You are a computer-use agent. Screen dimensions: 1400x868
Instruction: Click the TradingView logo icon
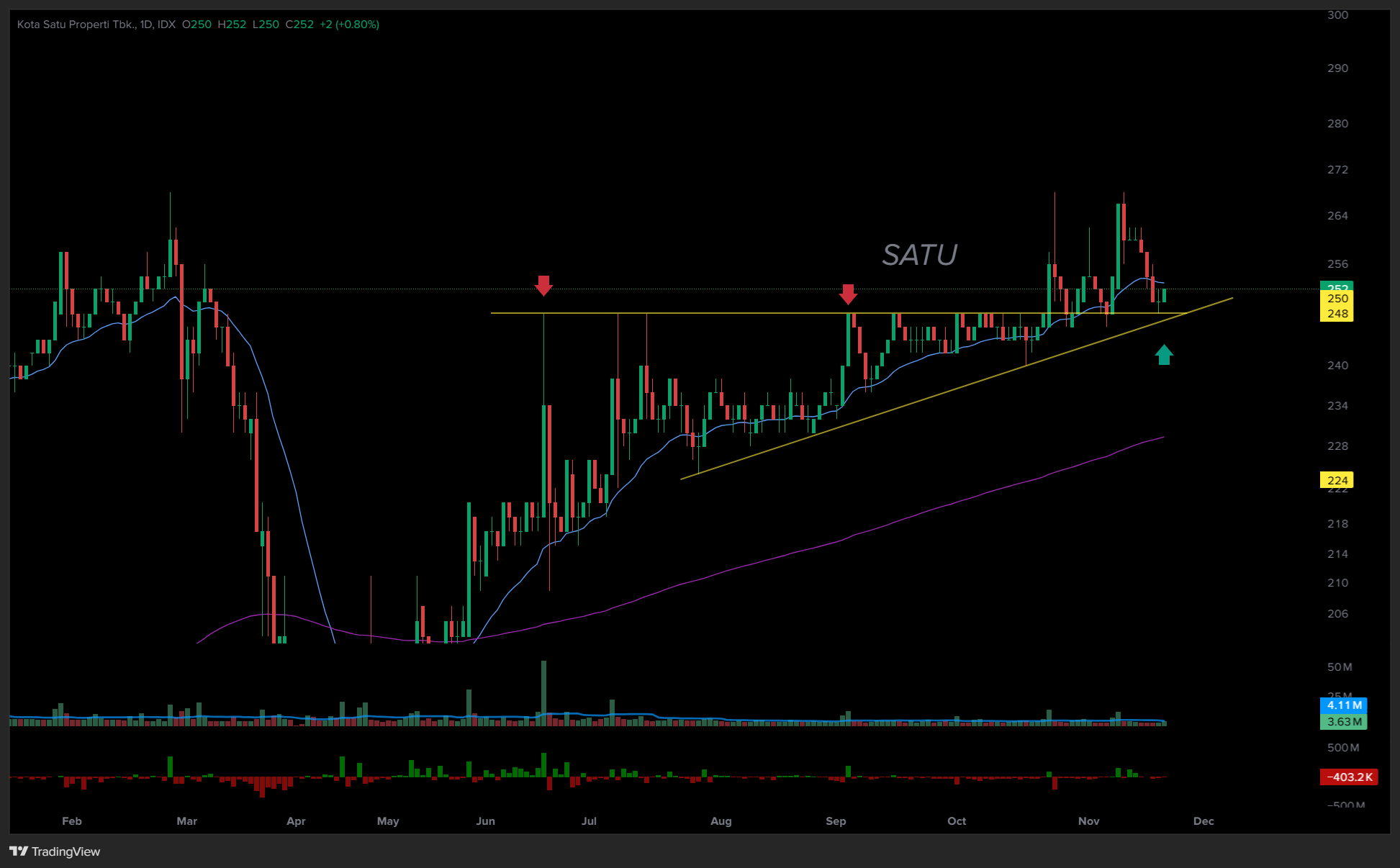[19, 851]
